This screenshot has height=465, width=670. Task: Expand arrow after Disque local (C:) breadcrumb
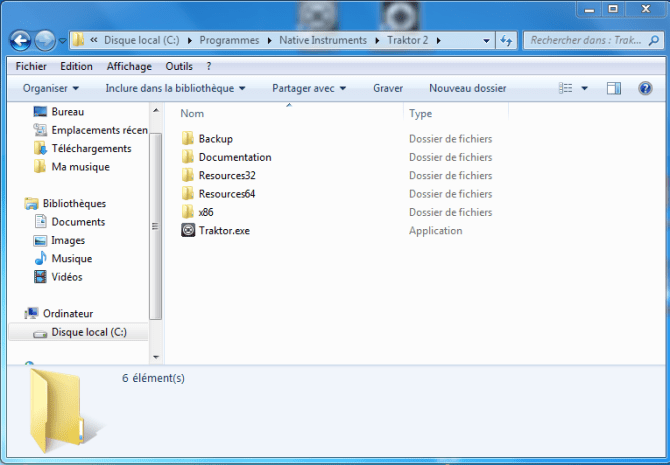[190, 41]
